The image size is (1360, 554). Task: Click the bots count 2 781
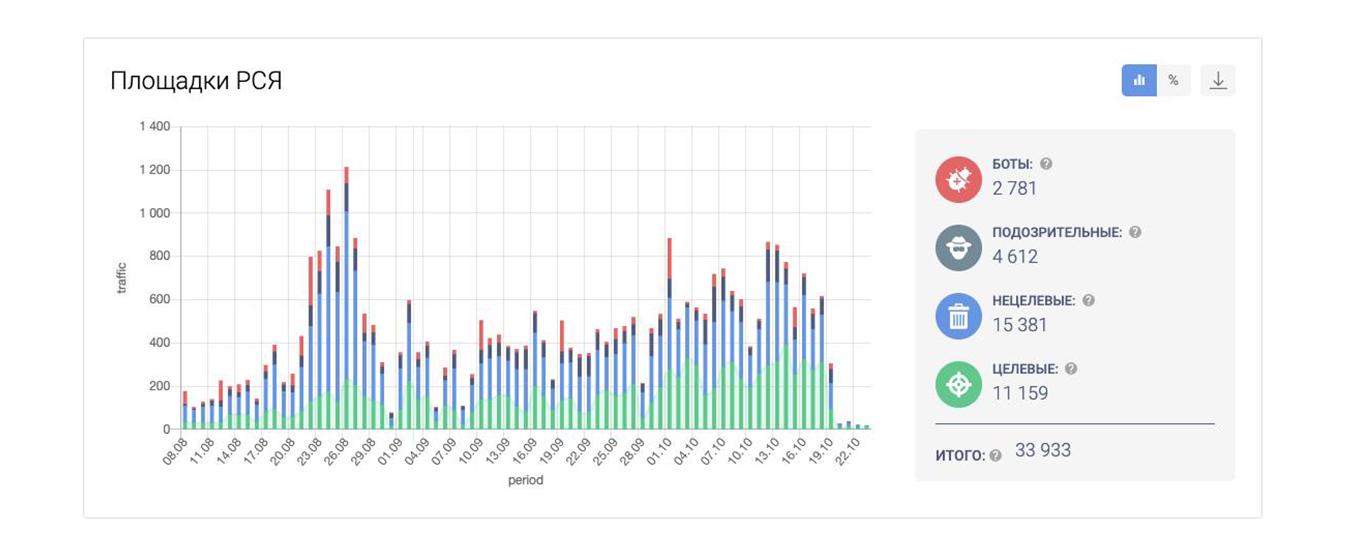[x=1015, y=188]
